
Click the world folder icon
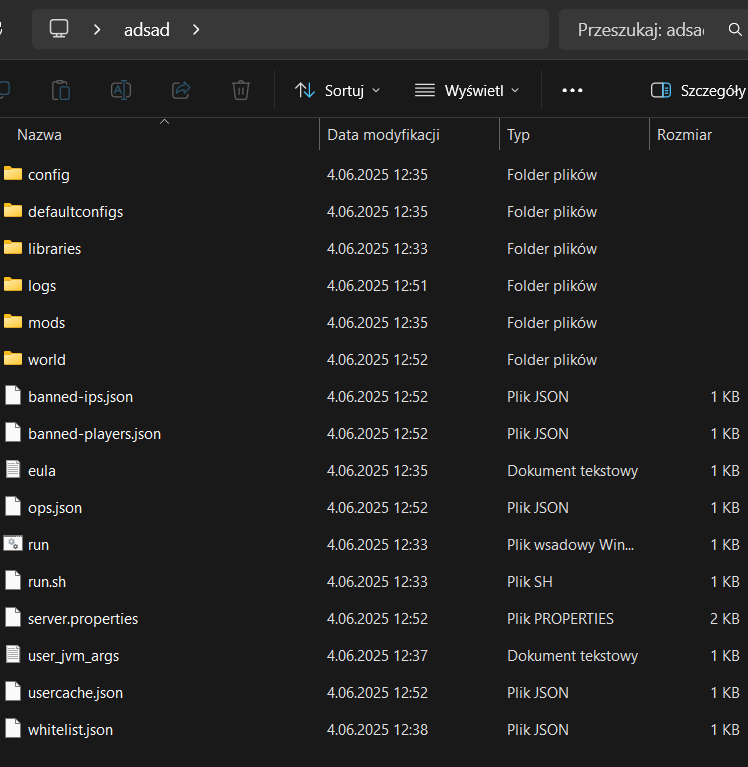pyautogui.click(x=13, y=359)
